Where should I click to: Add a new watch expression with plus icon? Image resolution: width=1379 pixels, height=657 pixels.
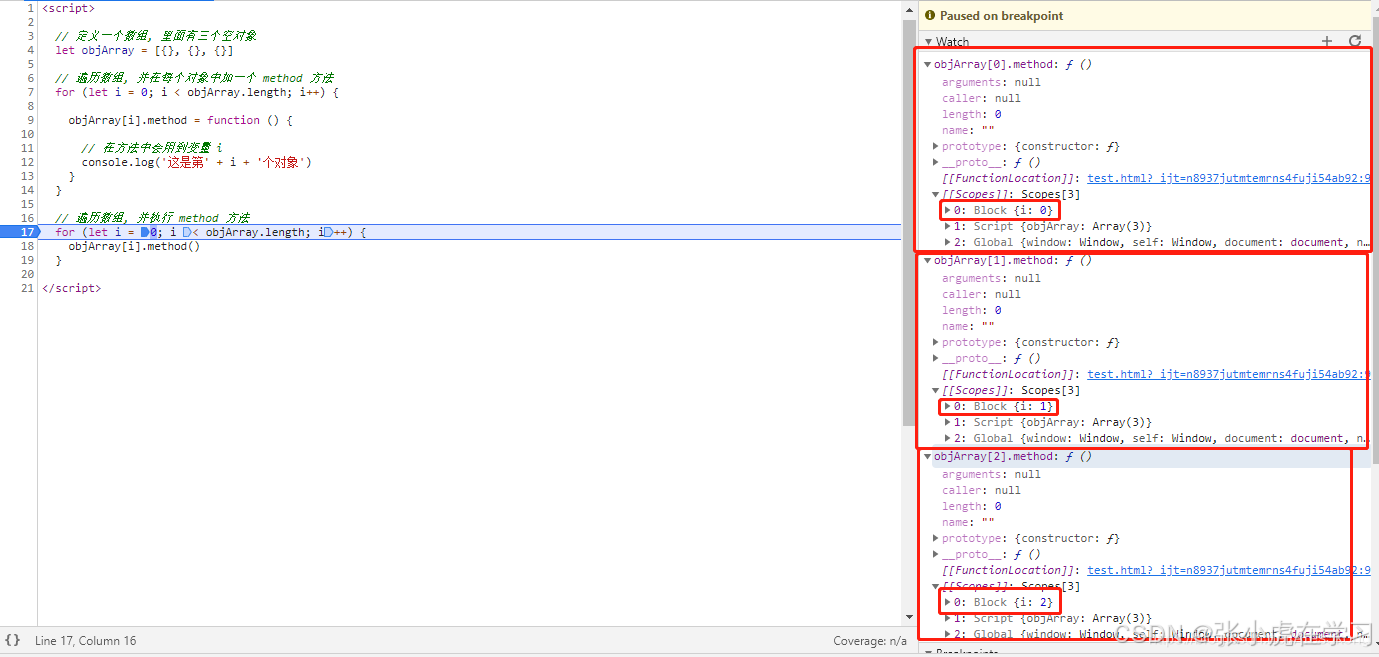click(1327, 41)
